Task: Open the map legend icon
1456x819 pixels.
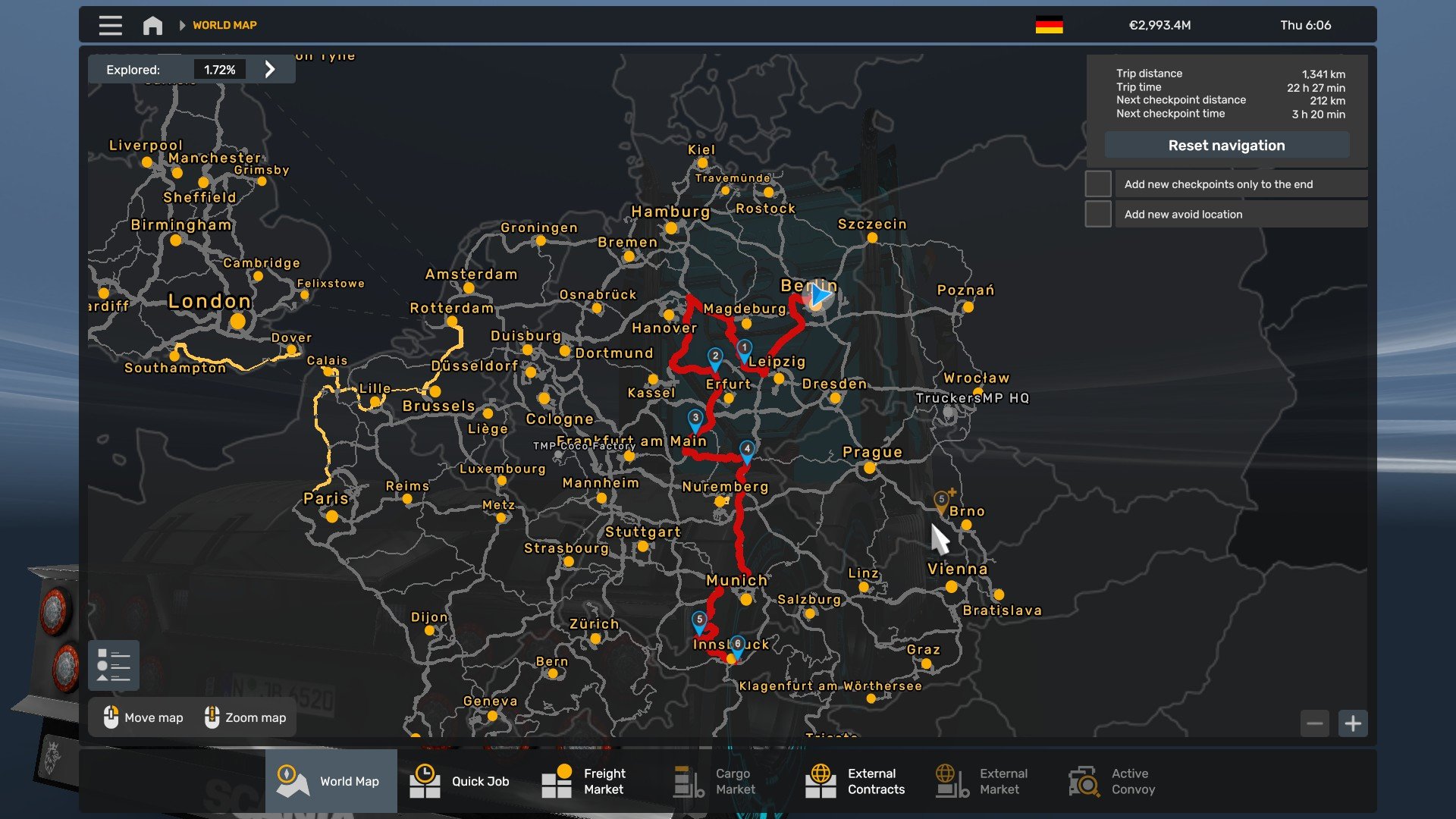Action: [114, 666]
